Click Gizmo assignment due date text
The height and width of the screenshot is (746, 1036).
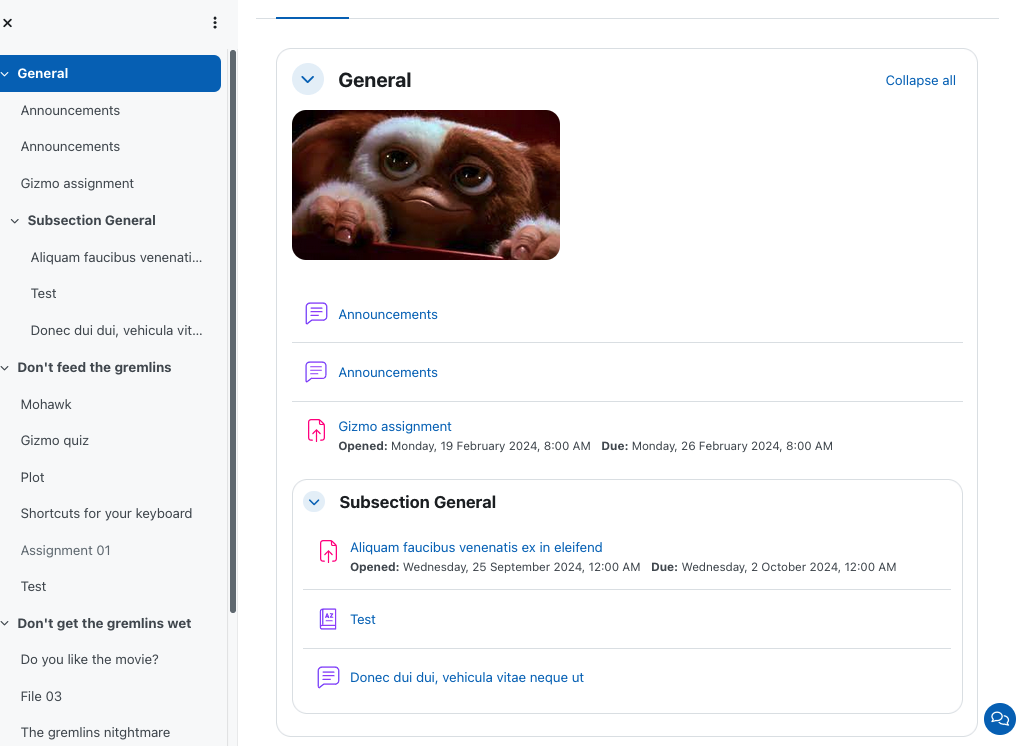[x=717, y=447]
